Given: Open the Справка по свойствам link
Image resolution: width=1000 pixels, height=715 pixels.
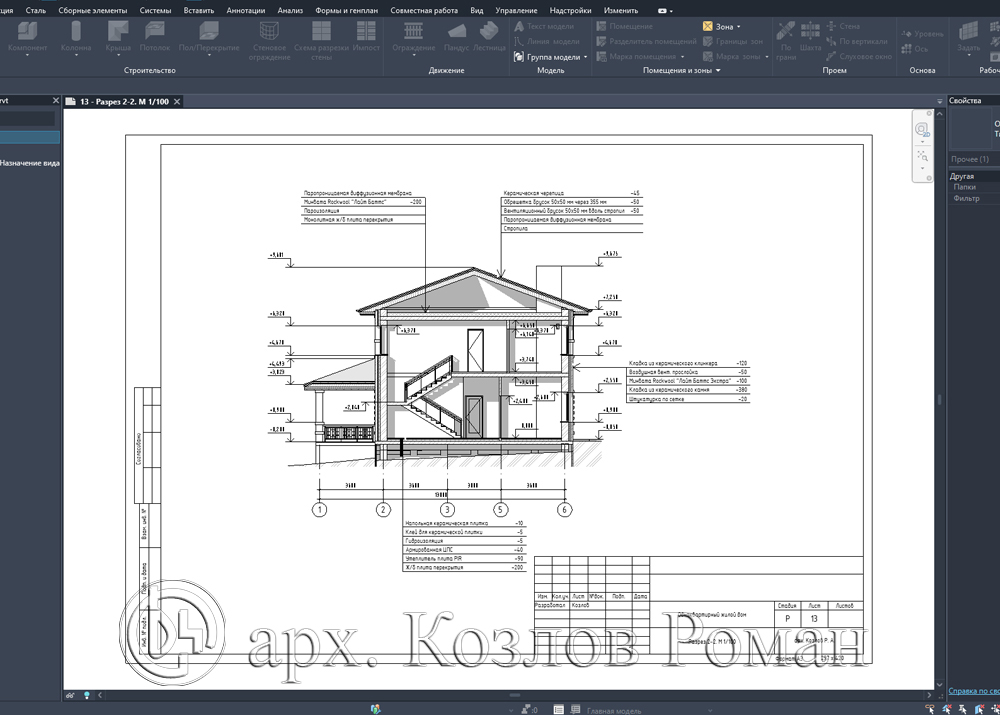Looking at the screenshot, I should click(x=974, y=691).
